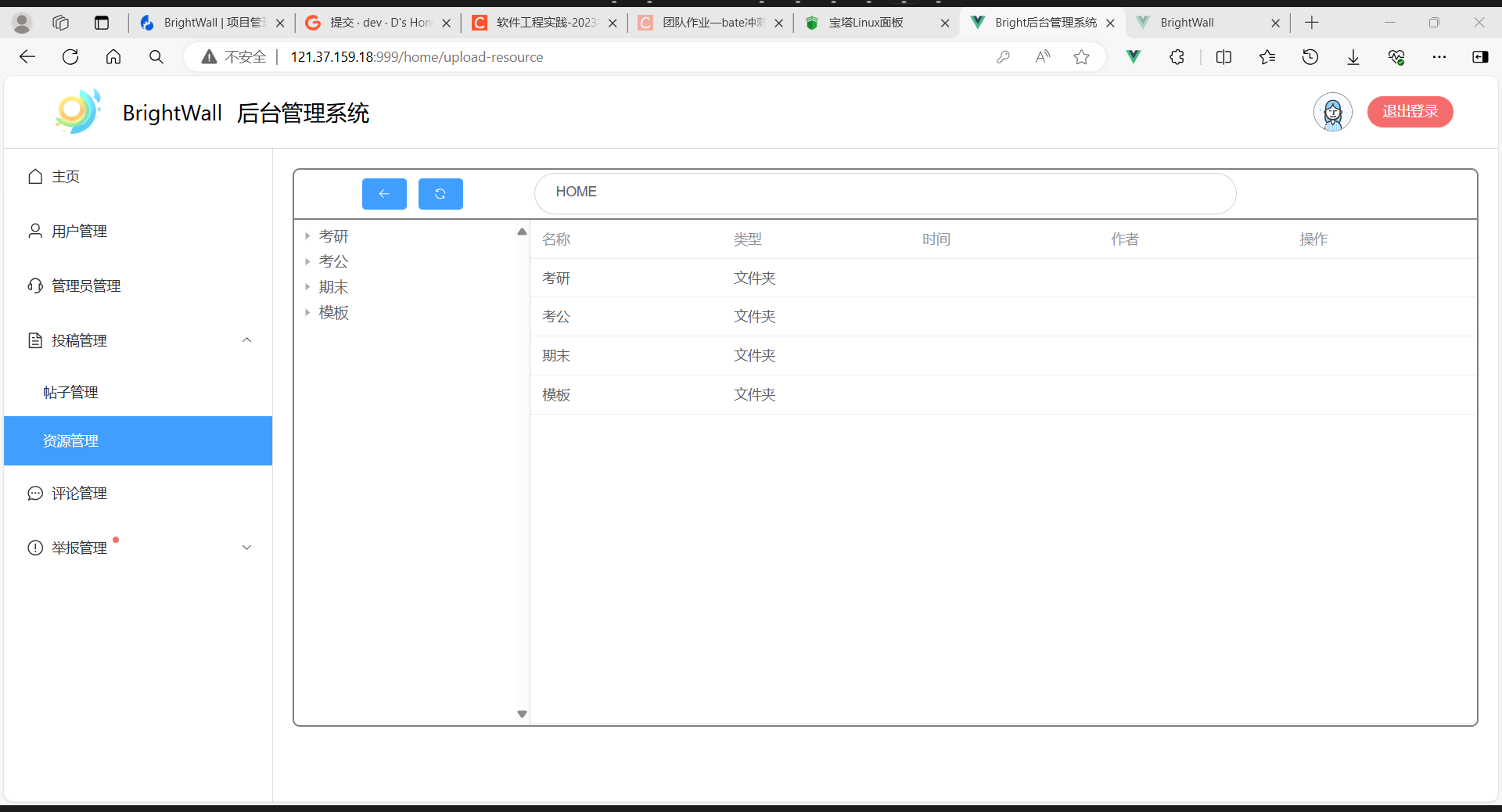Open browser downloads icon
Image resolution: width=1502 pixels, height=812 pixels.
[1353, 57]
